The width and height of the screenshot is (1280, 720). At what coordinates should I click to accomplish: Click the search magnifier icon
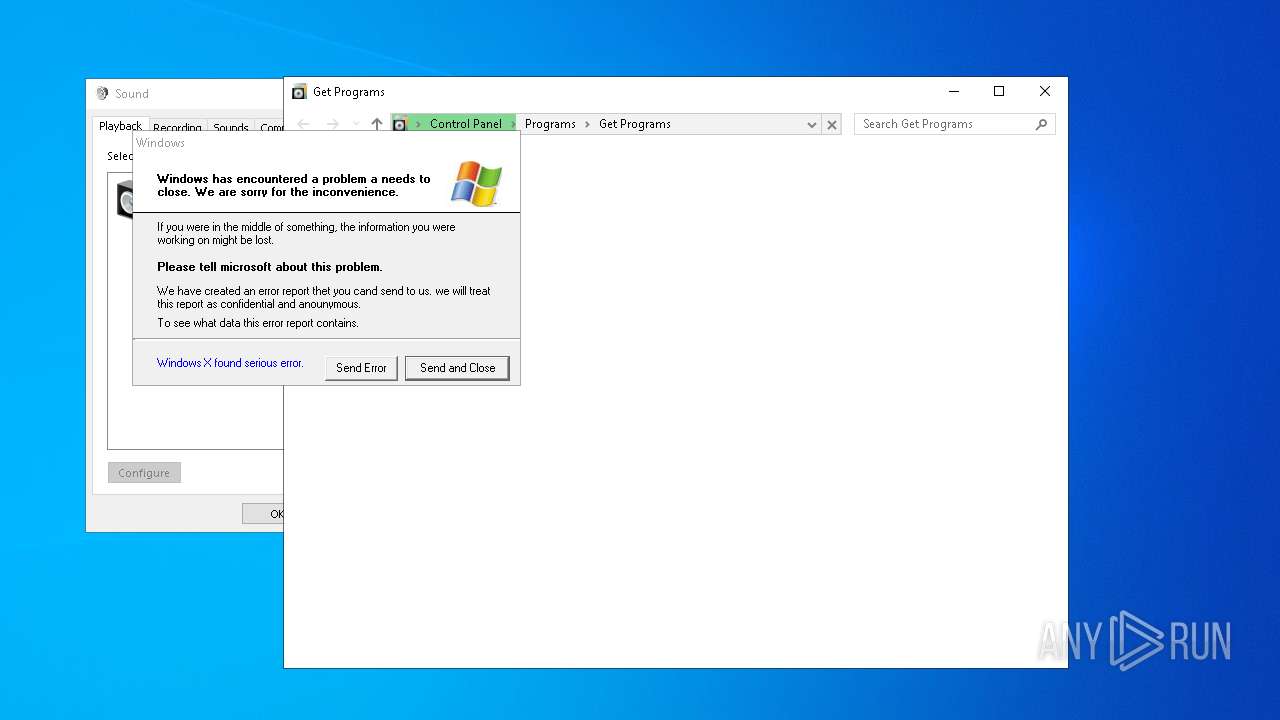(x=1041, y=124)
